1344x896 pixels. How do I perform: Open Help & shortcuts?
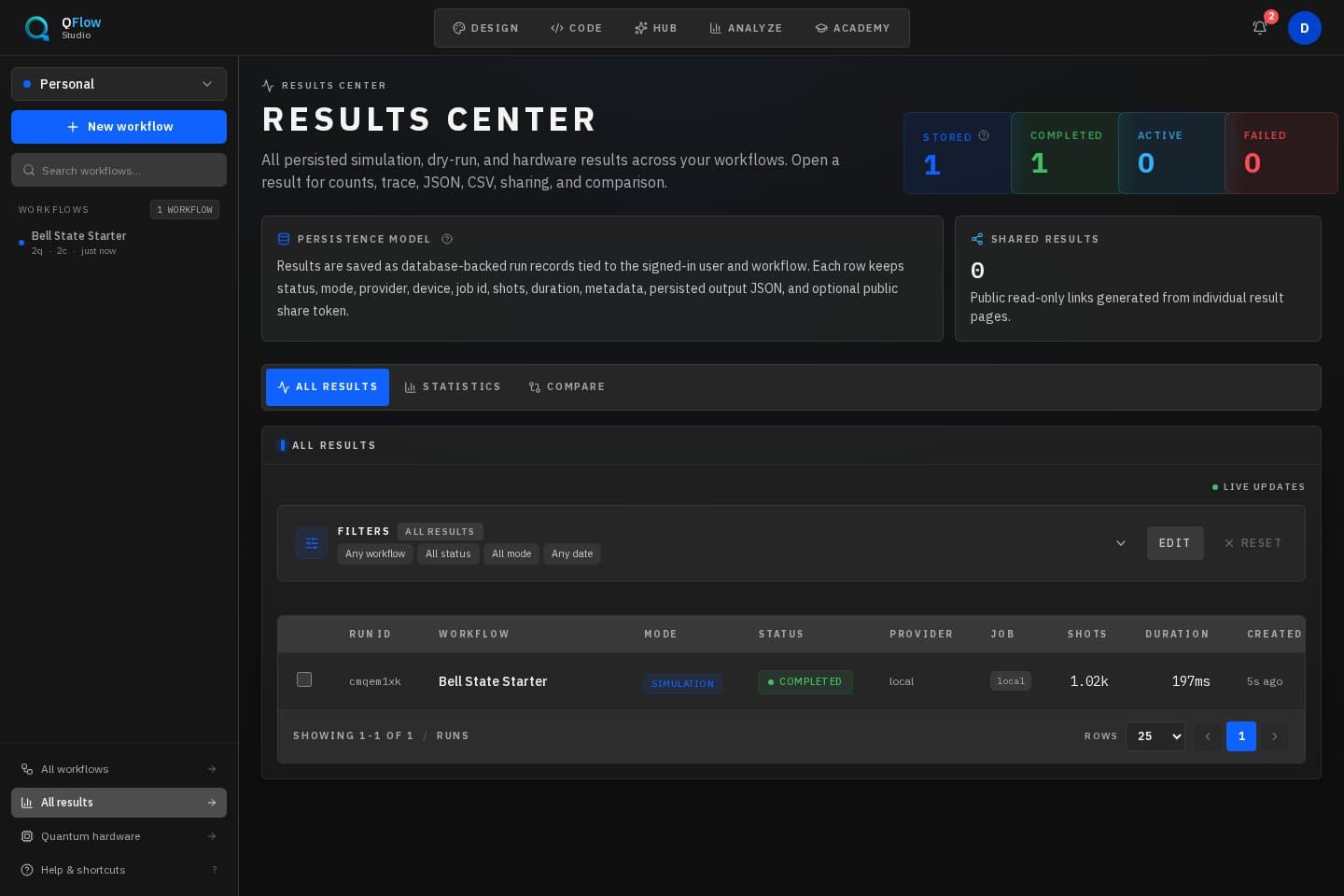click(119, 870)
